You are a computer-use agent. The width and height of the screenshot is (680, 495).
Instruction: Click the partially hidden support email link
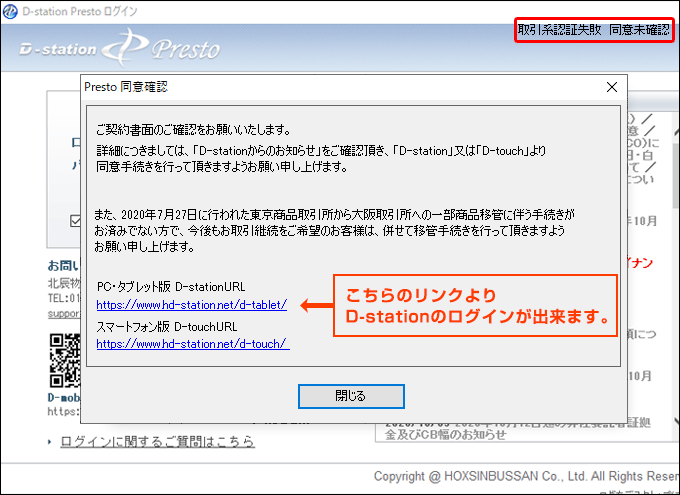click(x=65, y=313)
